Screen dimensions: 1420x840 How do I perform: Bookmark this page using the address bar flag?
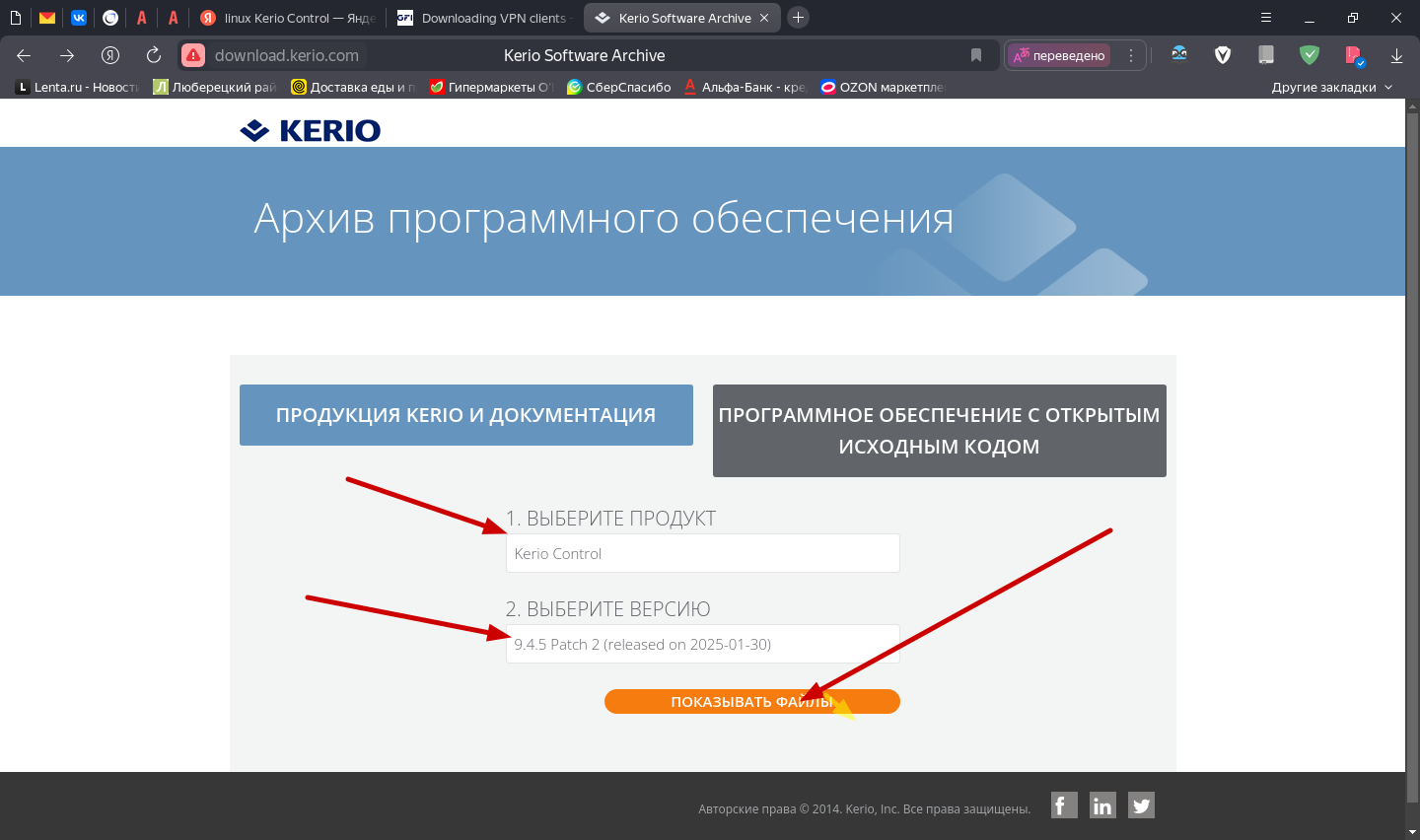tap(976, 55)
